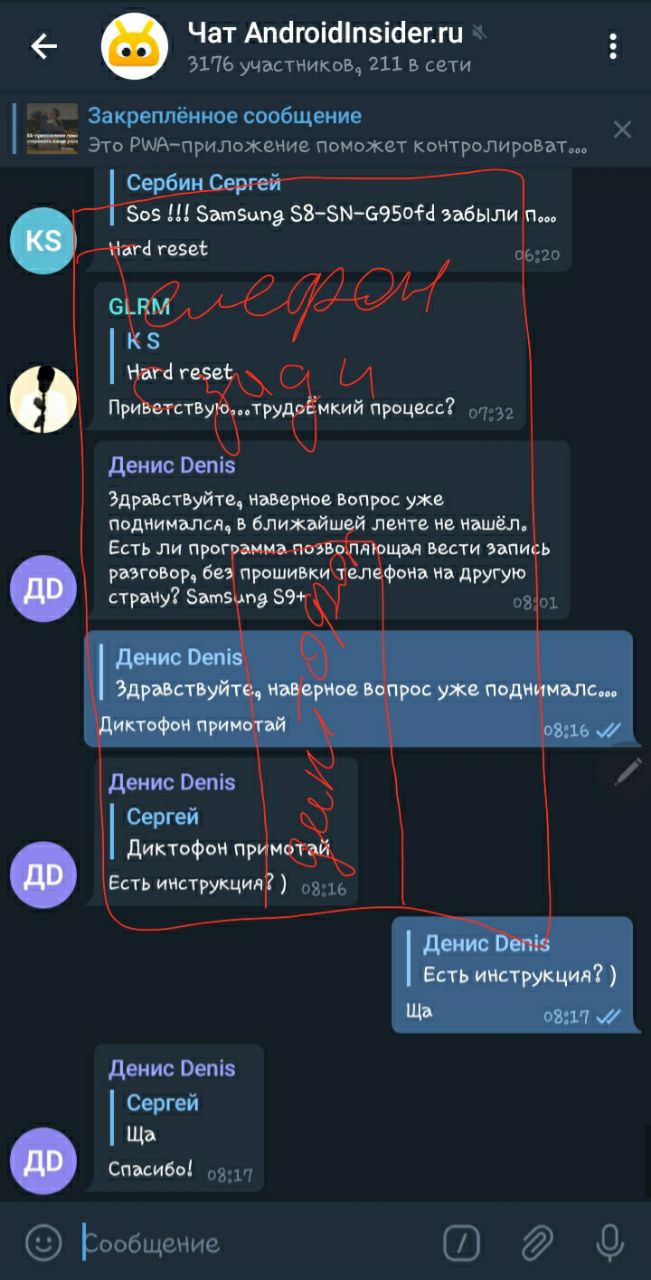Select the 'Диктофон примотай' outgoing message
This screenshot has height=1280, width=651.
tap(358, 689)
